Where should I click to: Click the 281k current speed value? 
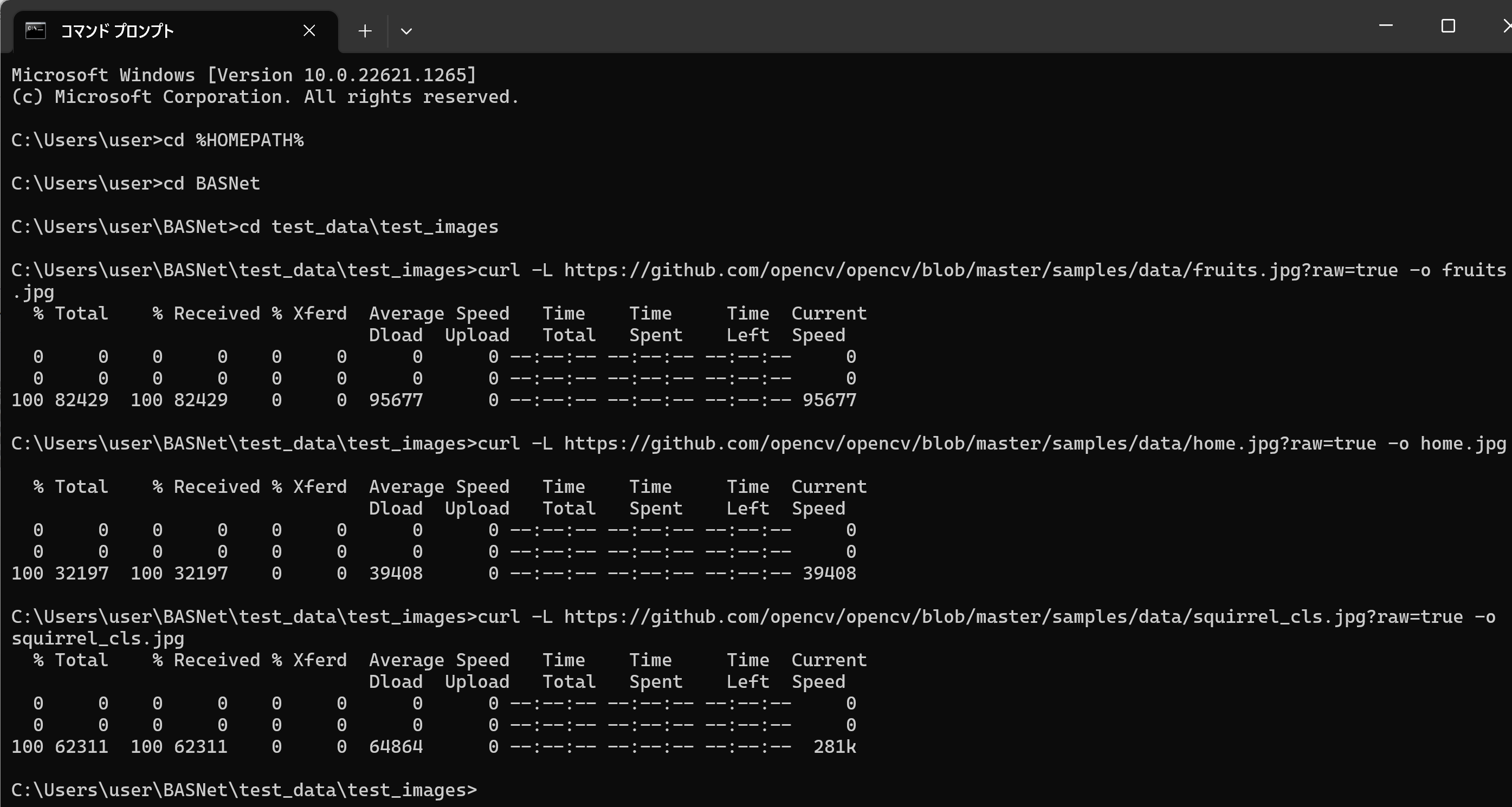[835, 747]
